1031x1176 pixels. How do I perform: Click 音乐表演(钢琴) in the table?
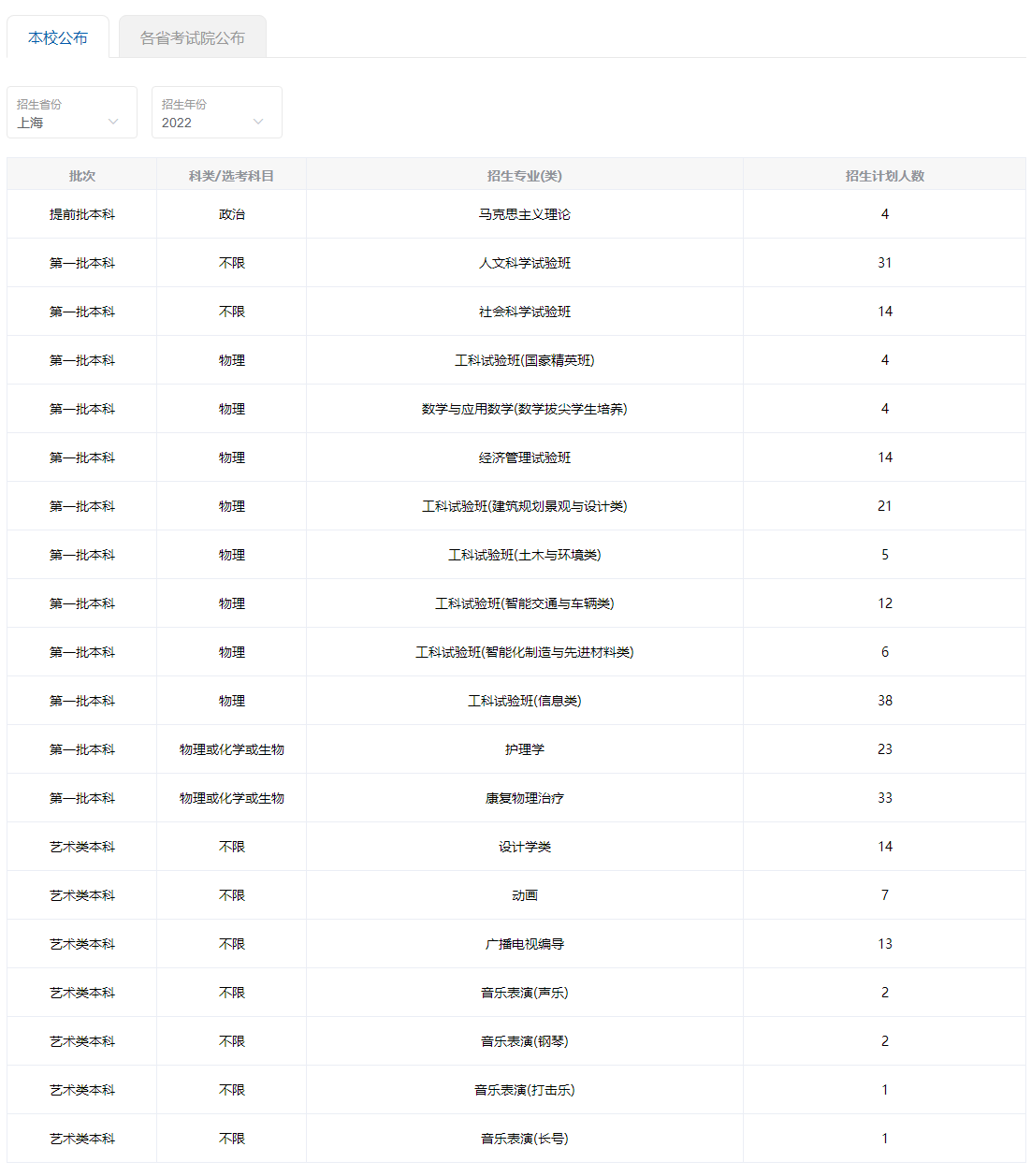tap(524, 1041)
